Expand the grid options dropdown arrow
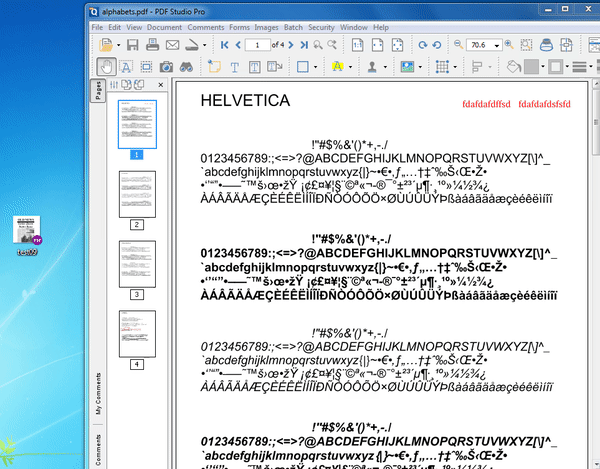This screenshot has width=600, height=469. [x=455, y=67]
